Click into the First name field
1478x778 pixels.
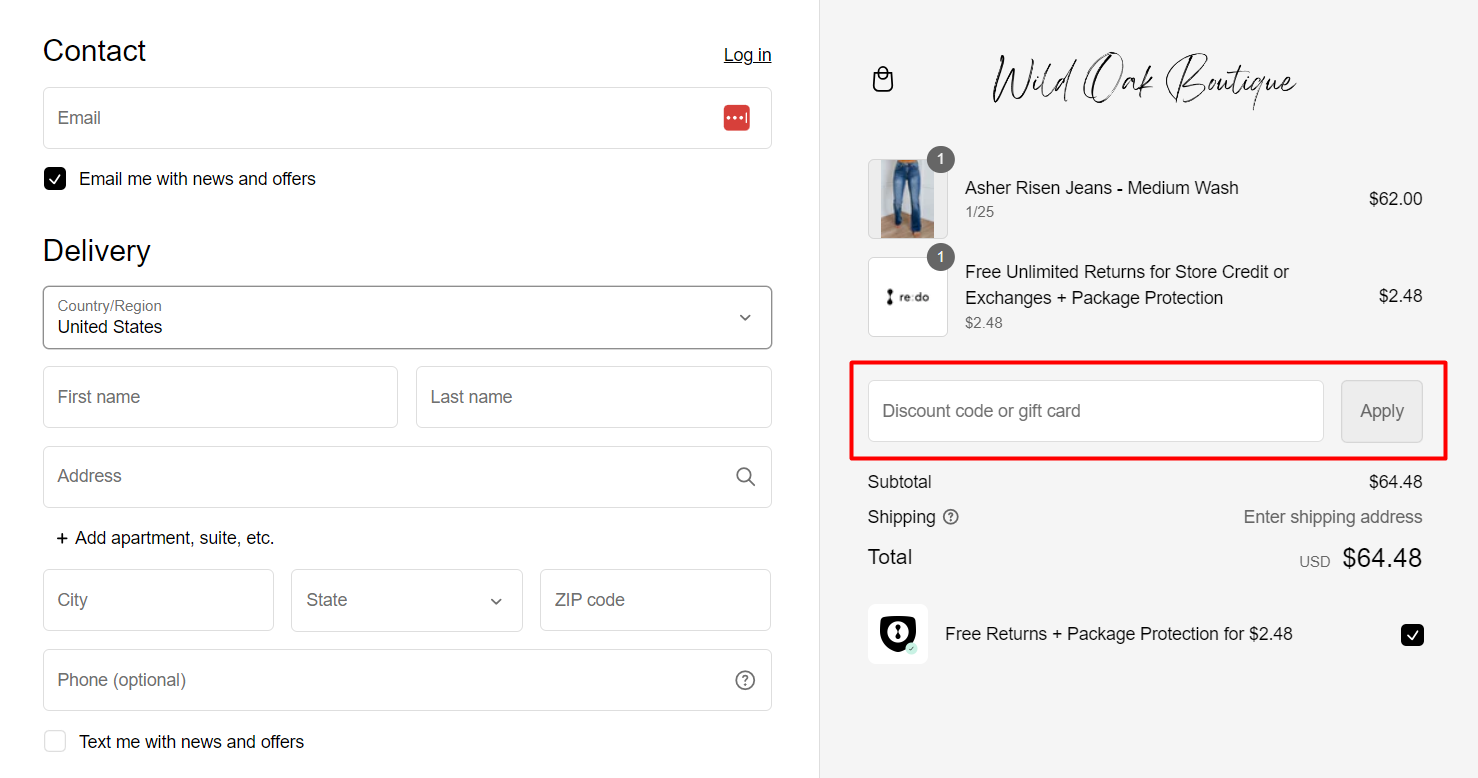220,397
